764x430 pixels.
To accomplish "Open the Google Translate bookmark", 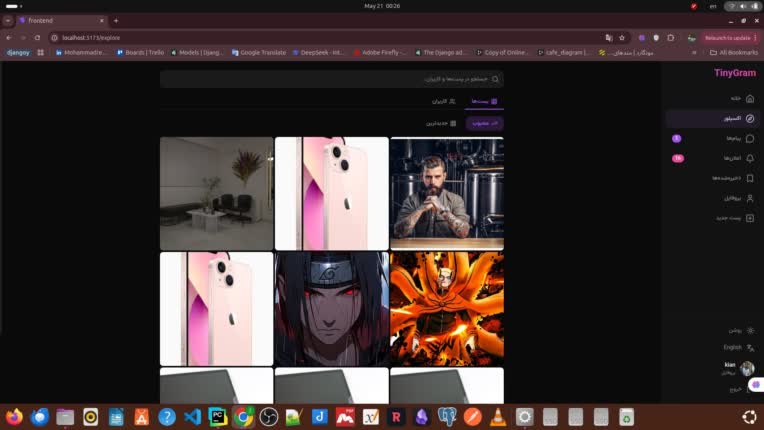I will point(259,52).
